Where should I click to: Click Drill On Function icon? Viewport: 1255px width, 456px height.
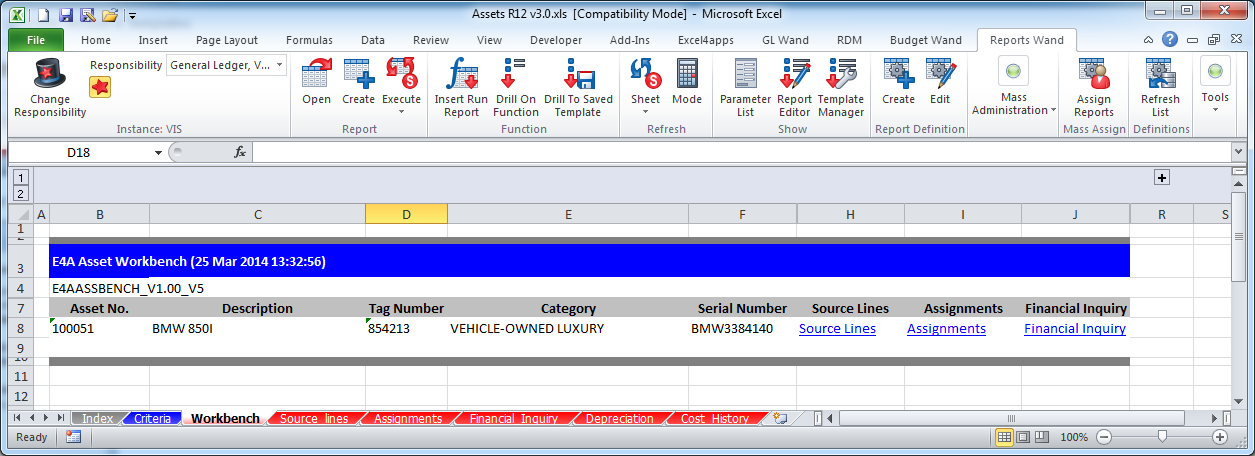tap(515, 75)
